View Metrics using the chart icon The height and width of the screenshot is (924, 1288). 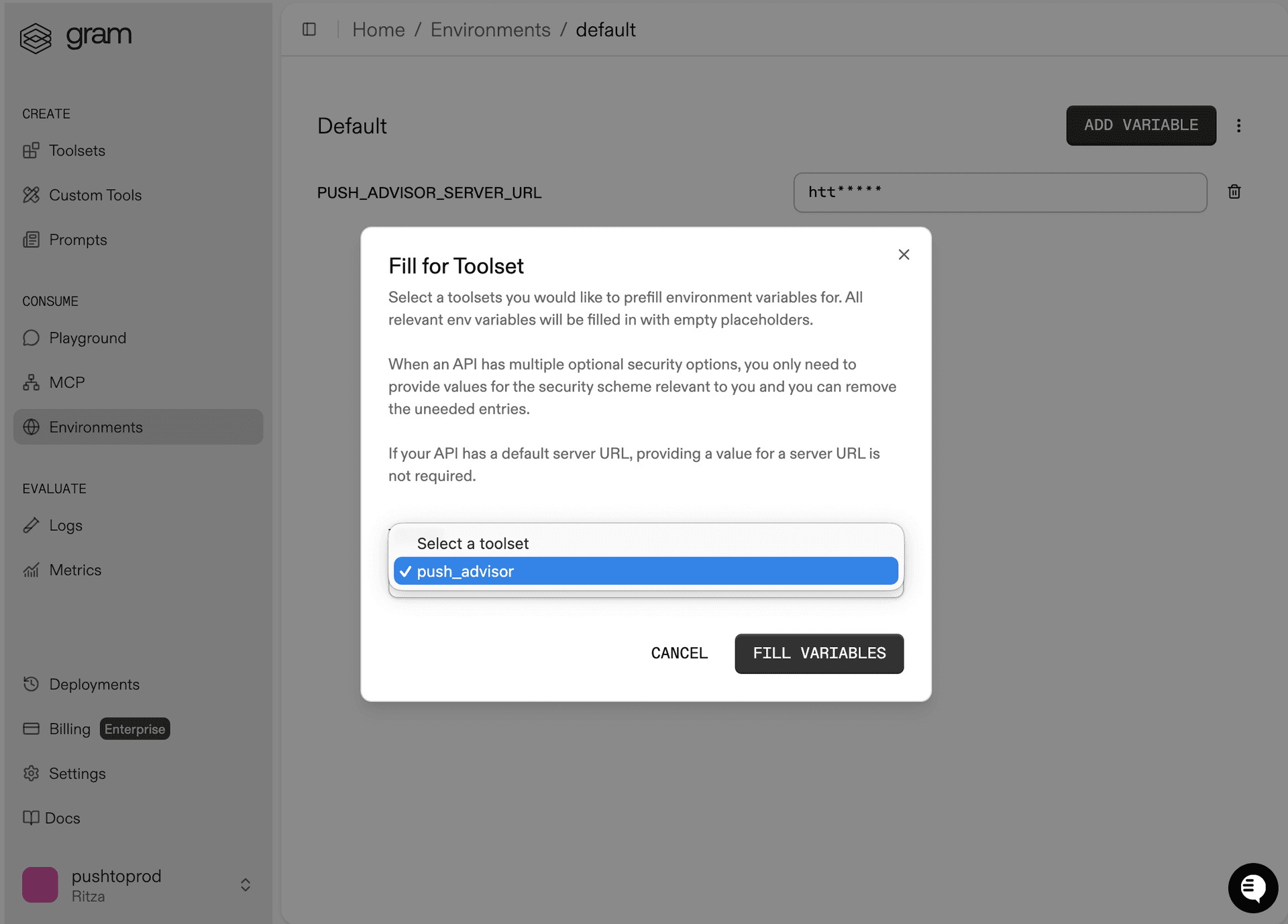[32, 570]
